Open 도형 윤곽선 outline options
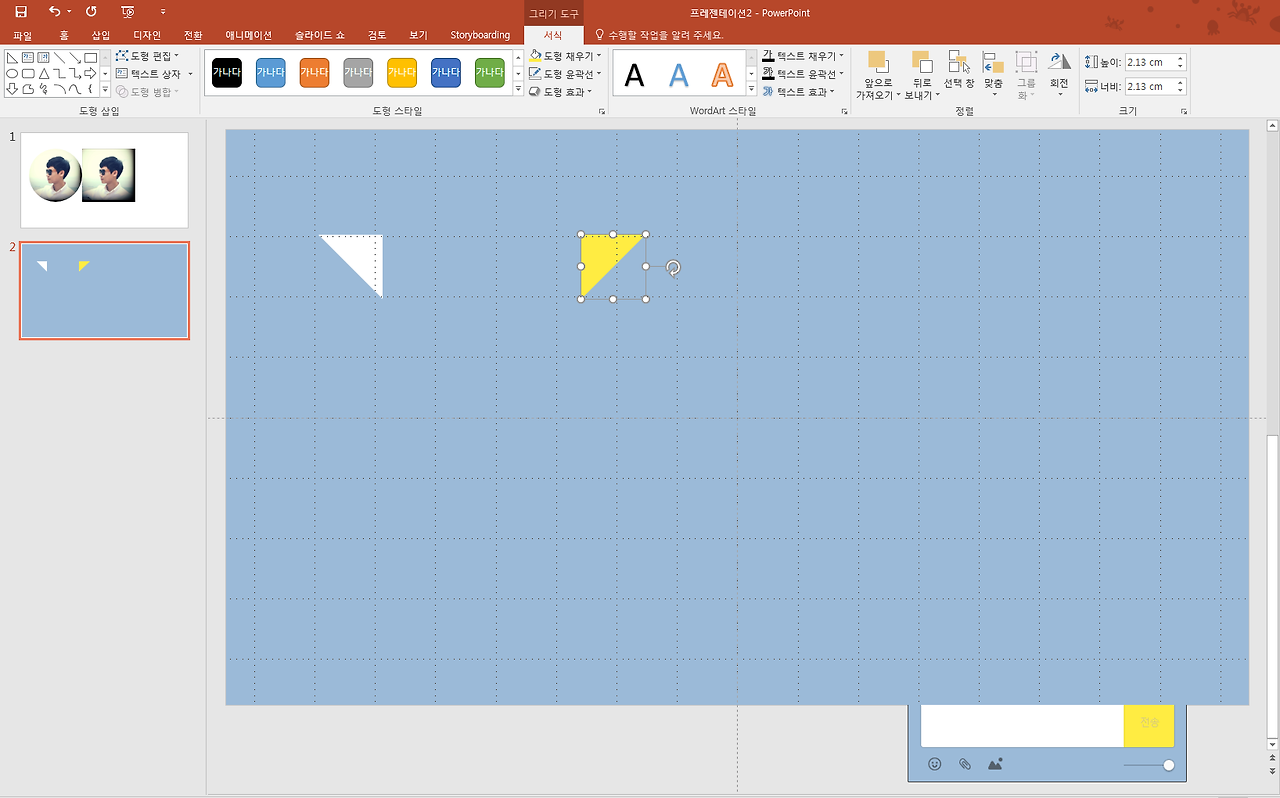 pos(566,74)
